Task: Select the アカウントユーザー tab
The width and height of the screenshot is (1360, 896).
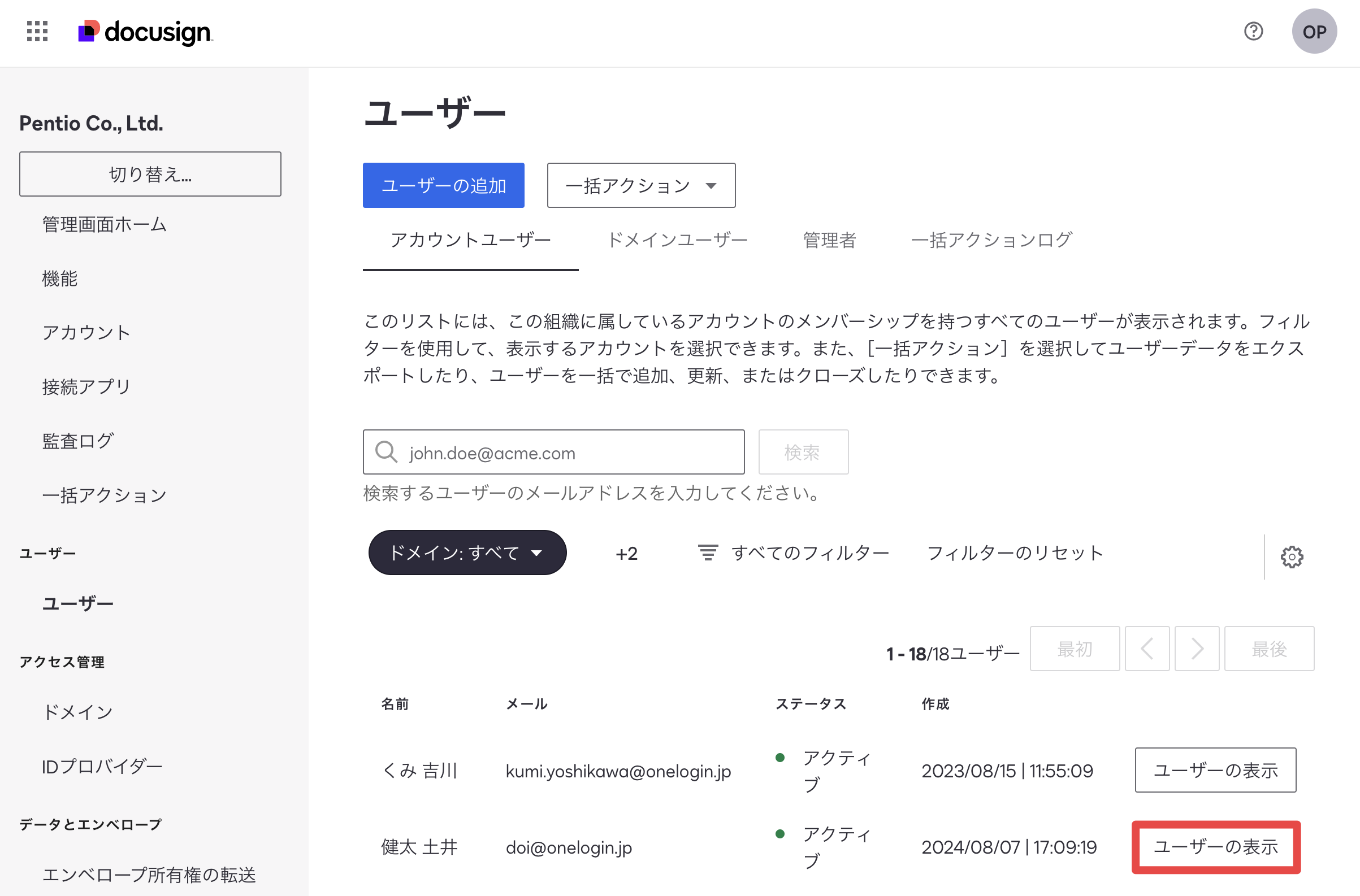Action: pos(470,240)
